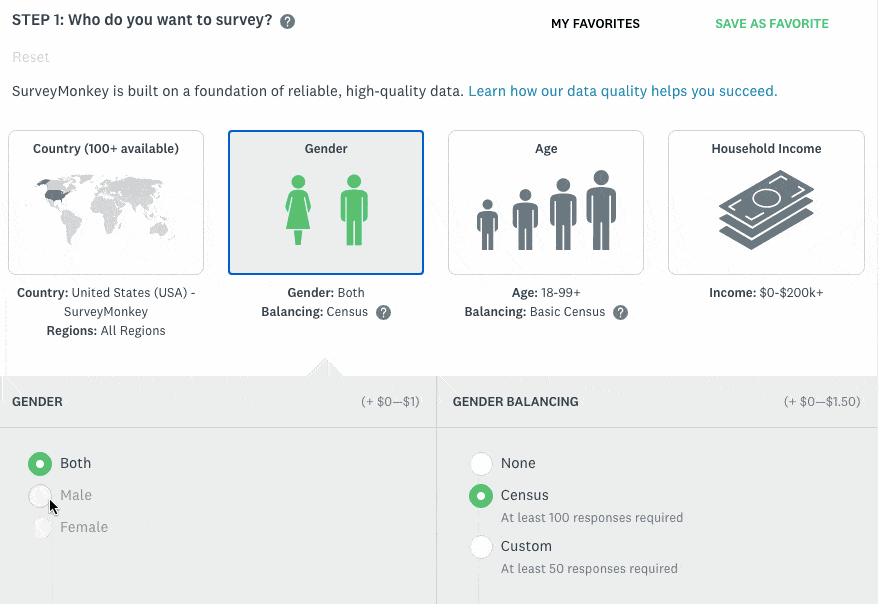Screen dimensions: 879x604
Task: Choose Female as the survey gender
Action: click(40, 527)
